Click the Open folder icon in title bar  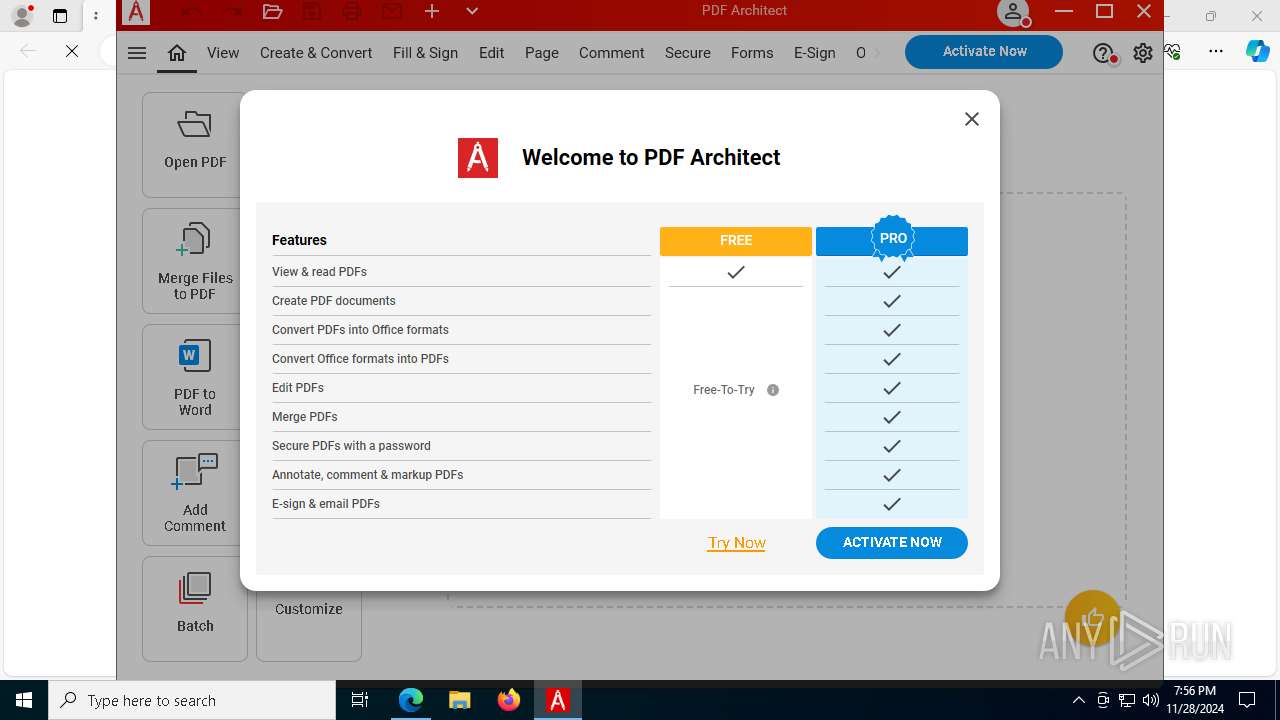(x=272, y=12)
